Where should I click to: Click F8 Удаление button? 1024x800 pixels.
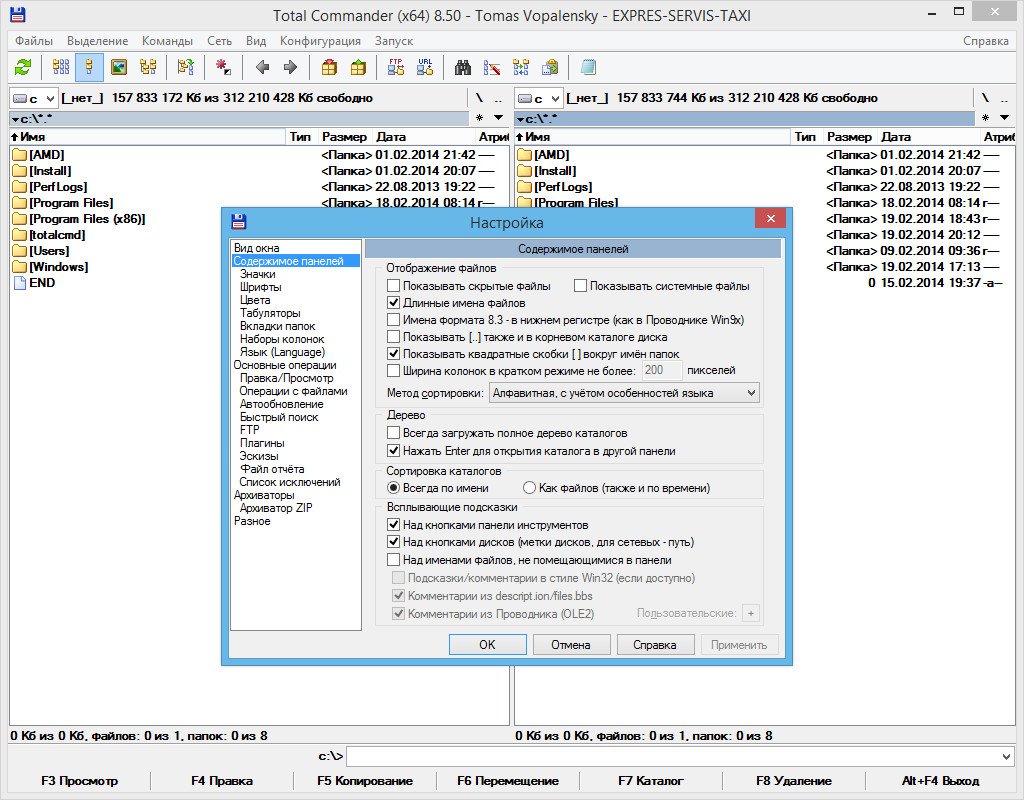(793, 781)
